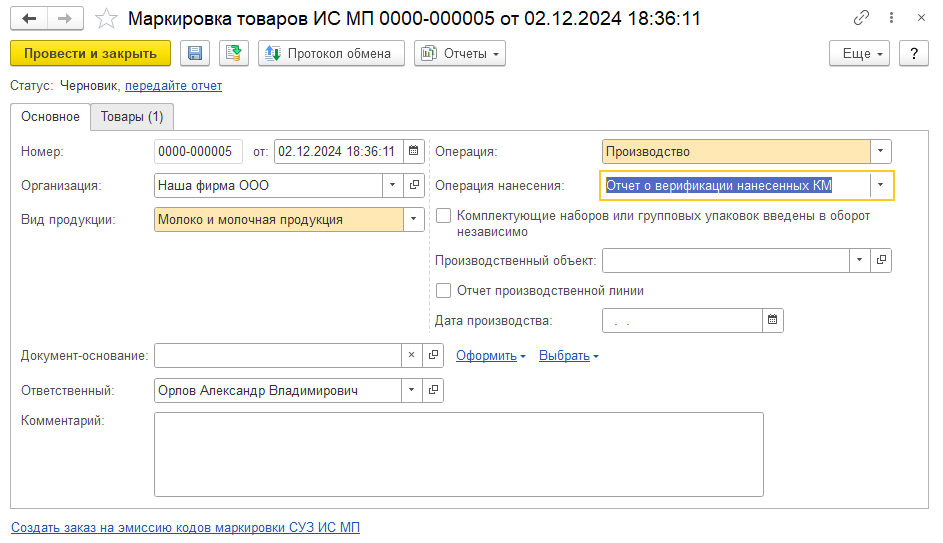This screenshot has height=543, width=943.
Task: Open the Отчеты menu
Action: click(460, 53)
